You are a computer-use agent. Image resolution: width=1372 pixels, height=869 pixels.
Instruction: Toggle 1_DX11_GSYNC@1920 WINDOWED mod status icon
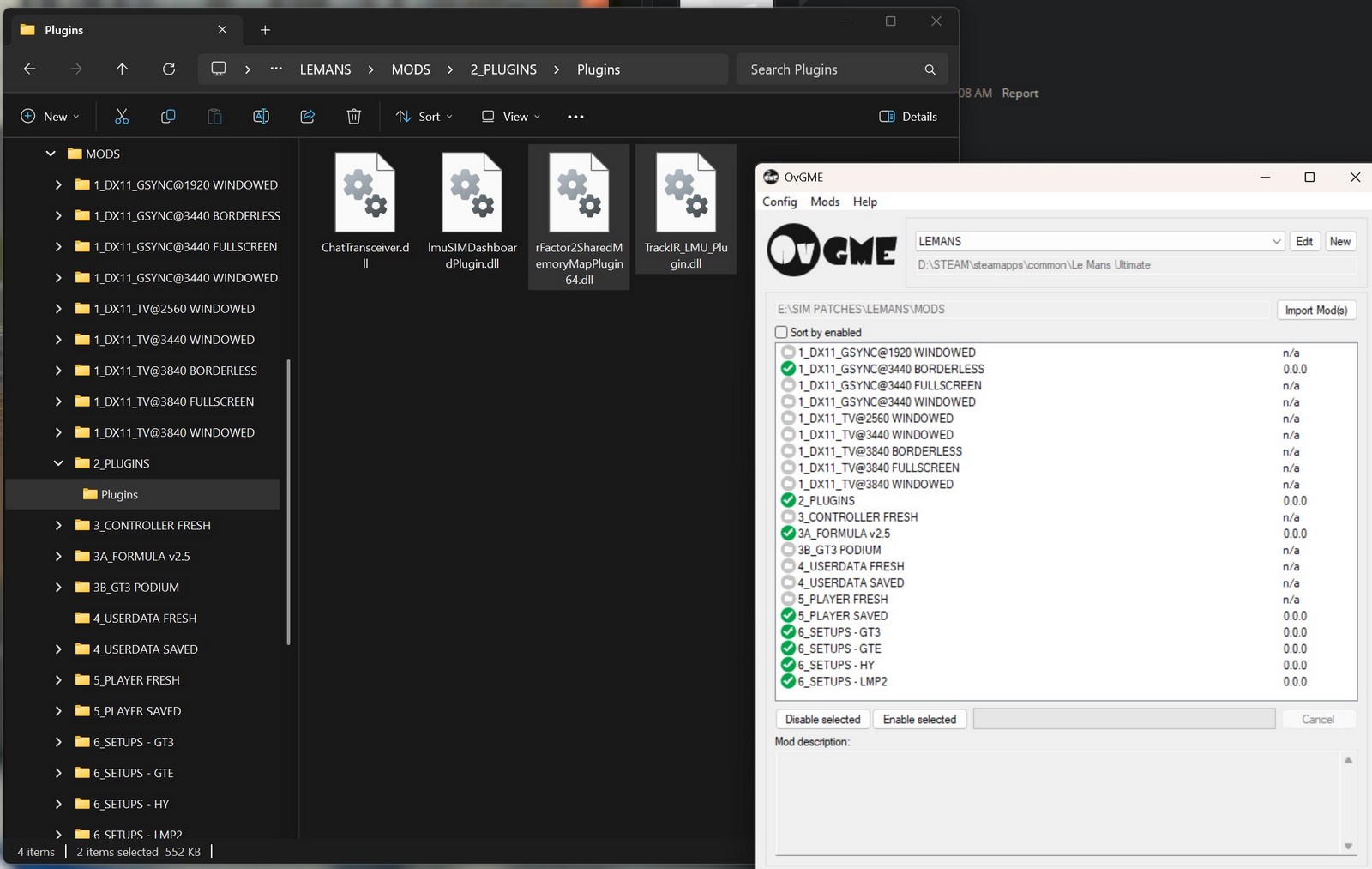[788, 353]
